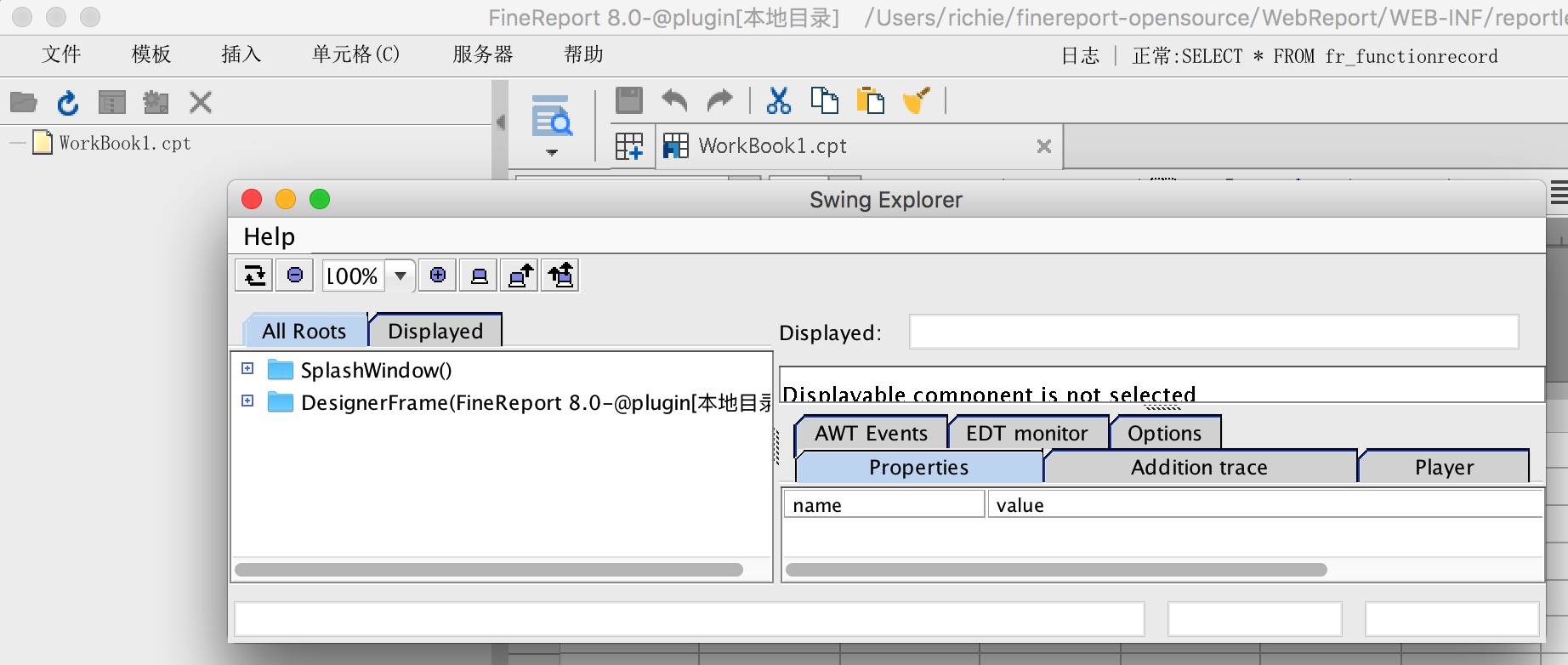This screenshot has height=665, width=1568.
Task: Click the format painter brush icon
Action: 916,100
